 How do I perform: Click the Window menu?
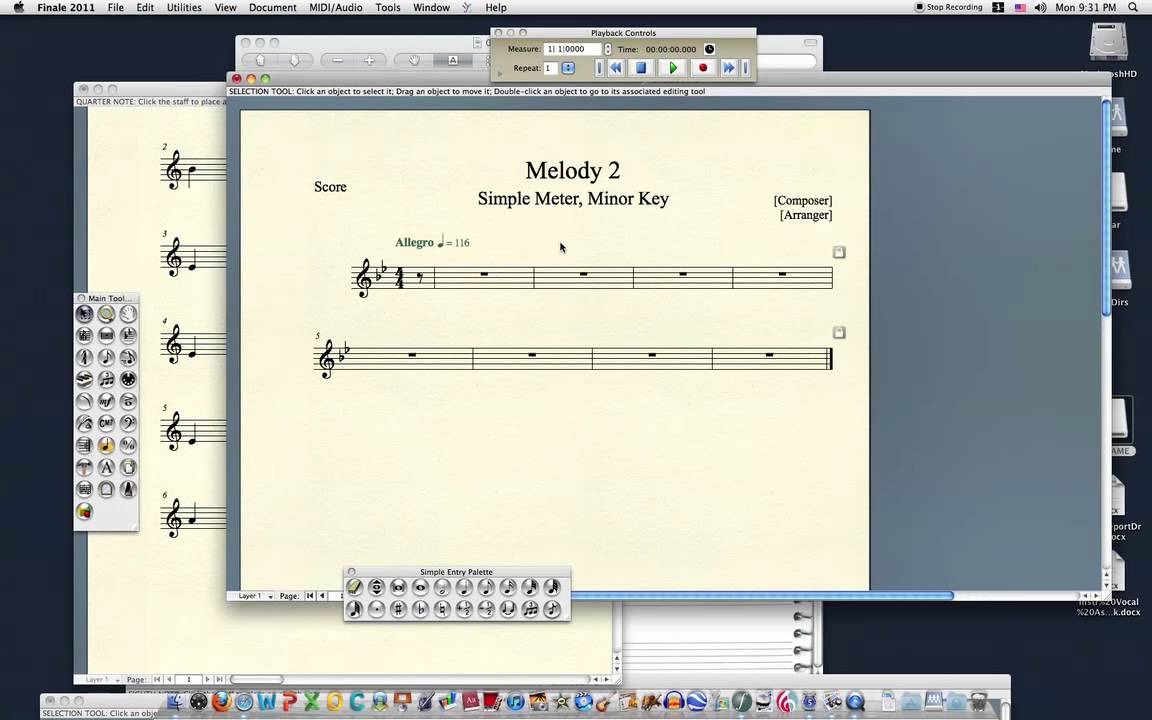point(431,7)
